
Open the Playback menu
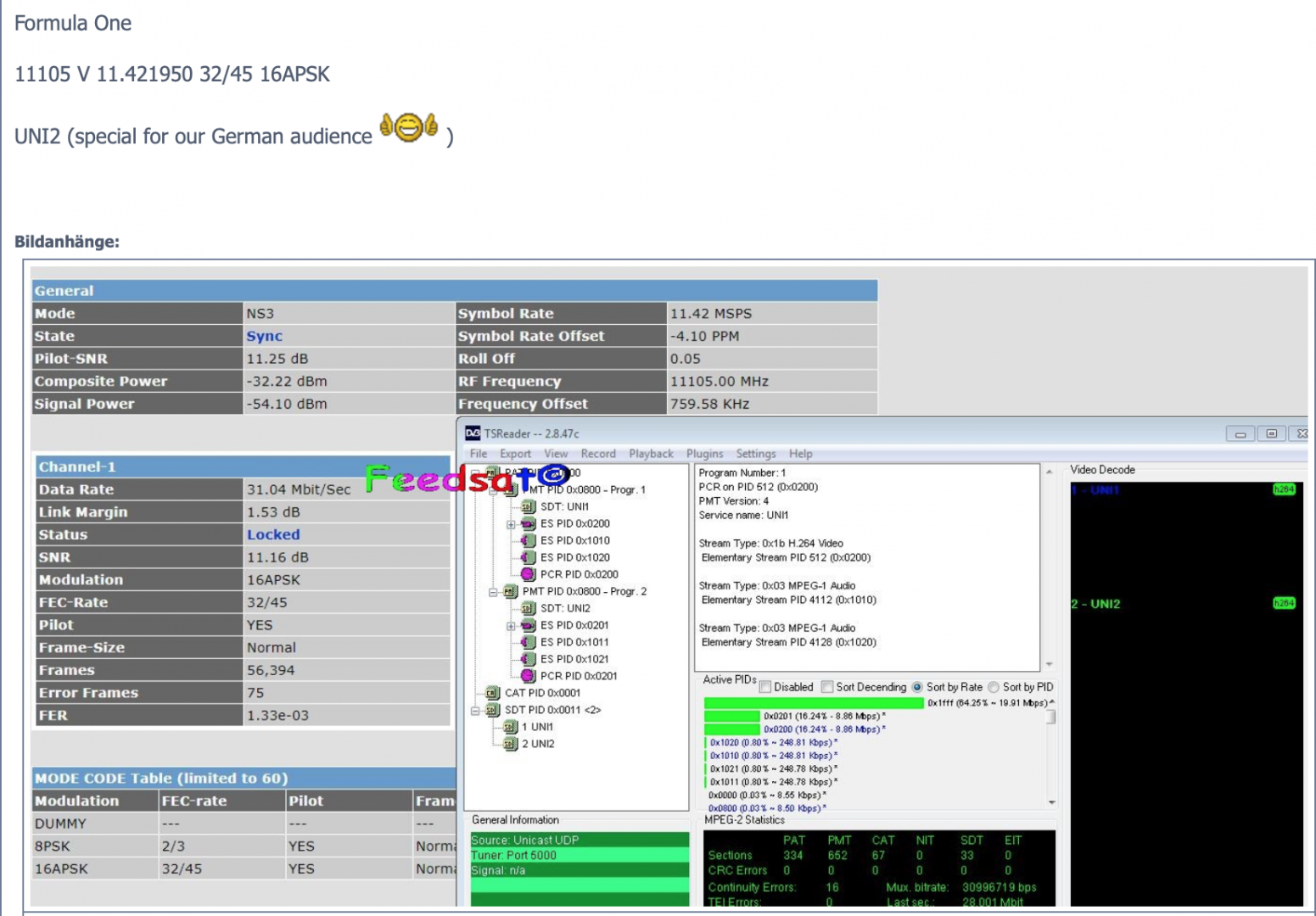[651, 454]
